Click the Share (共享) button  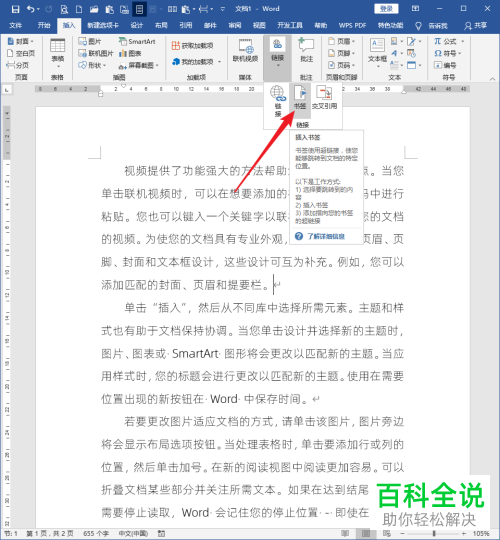point(476,25)
